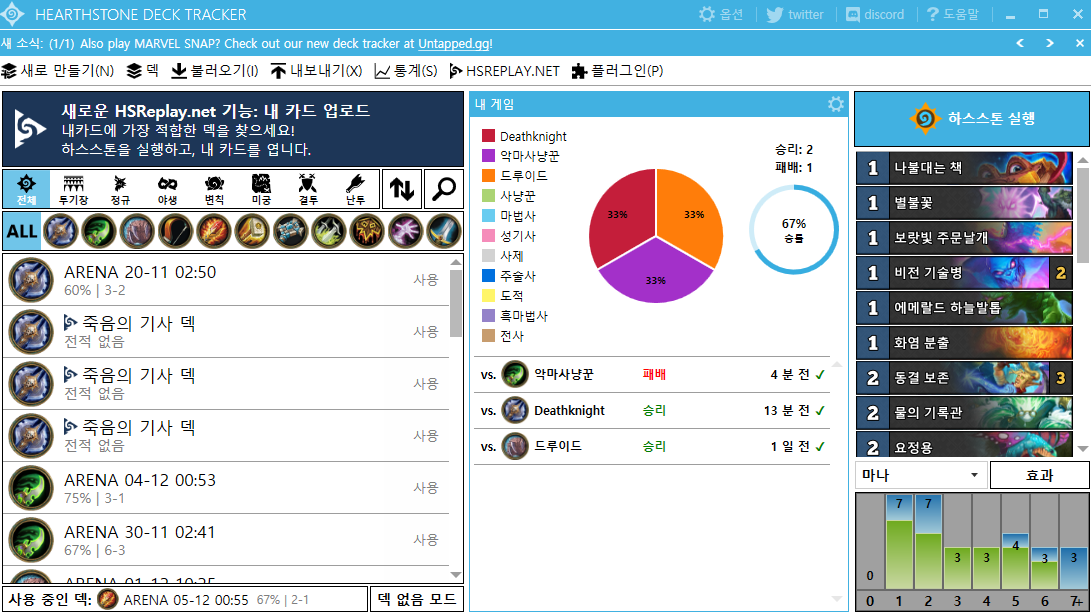
Task: Click Deathknight red legend swatch
Action: (x=488, y=136)
